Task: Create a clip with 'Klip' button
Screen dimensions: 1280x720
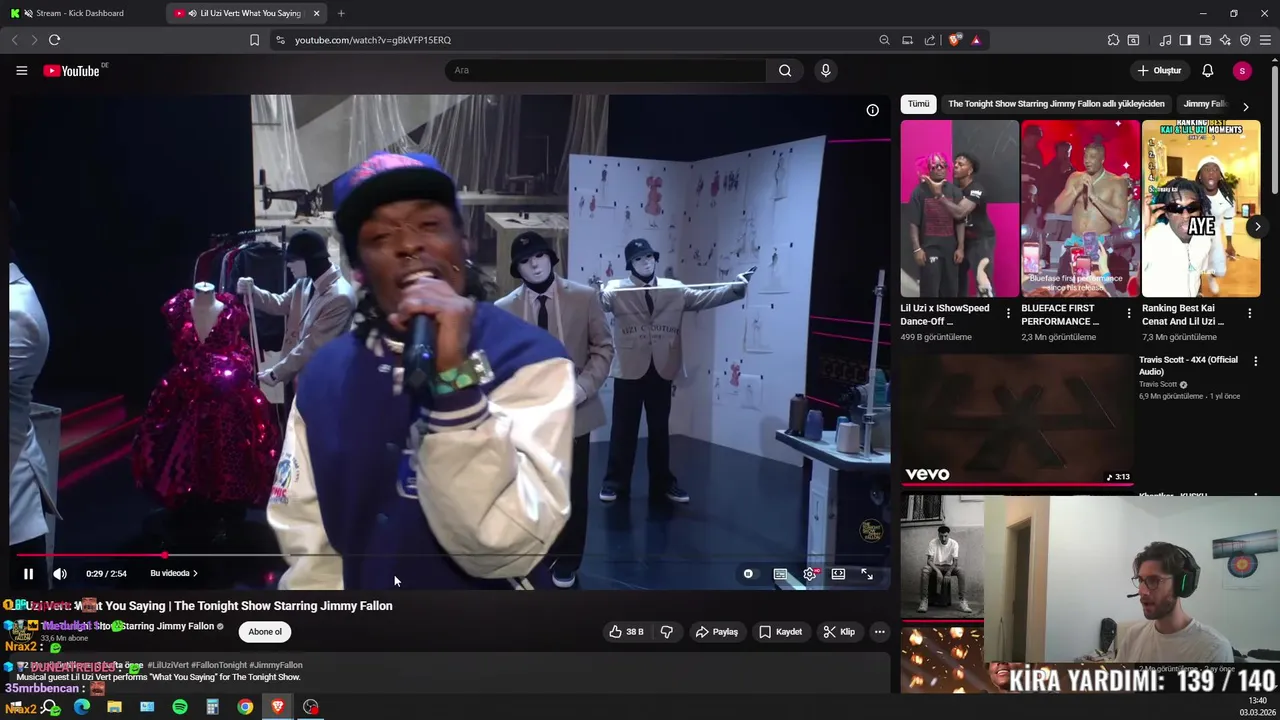Action: (x=839, y=632)
